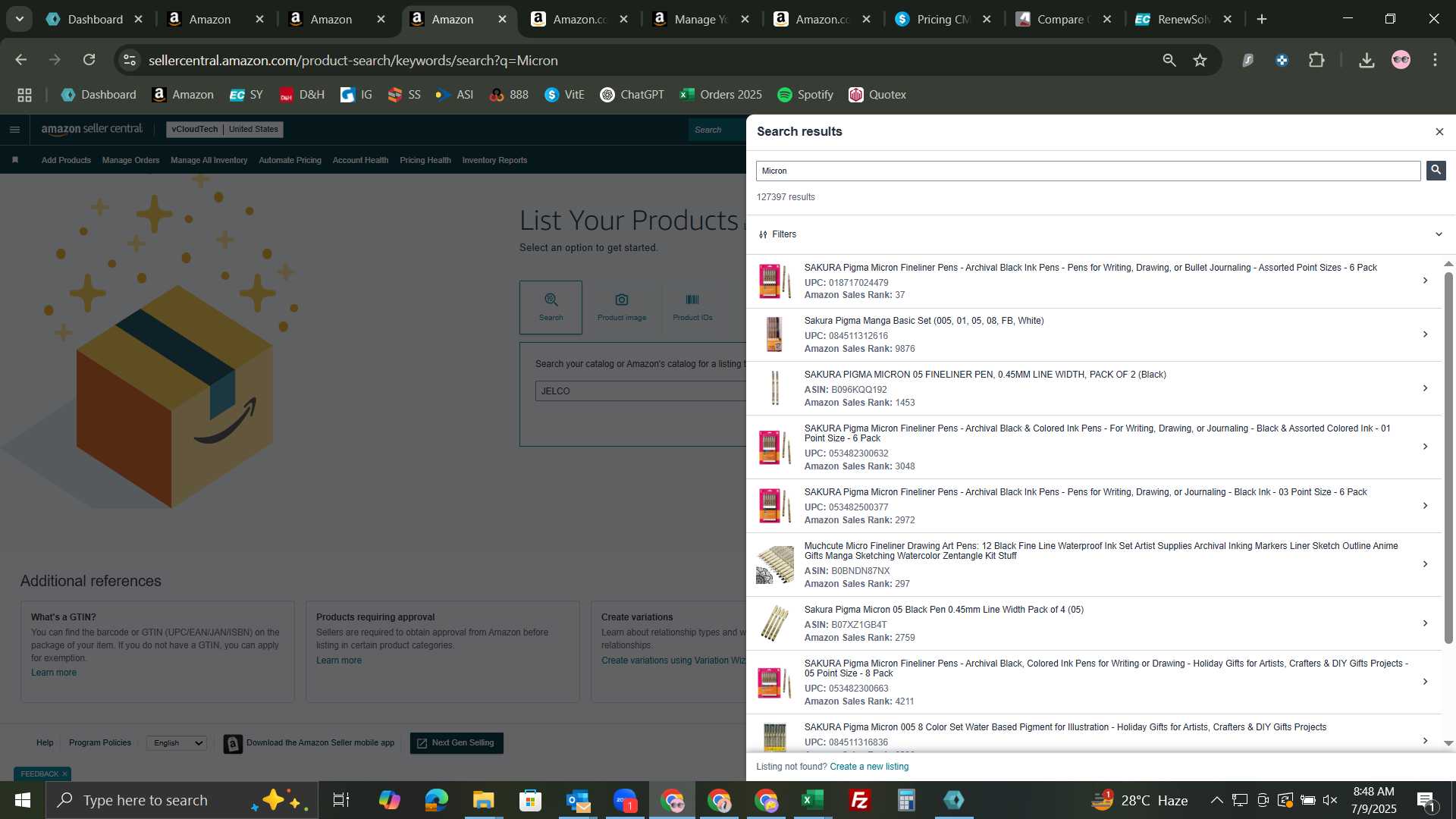Close the Search results panel
This screenshot has width=1456, height=819.
coord(1439,132)
